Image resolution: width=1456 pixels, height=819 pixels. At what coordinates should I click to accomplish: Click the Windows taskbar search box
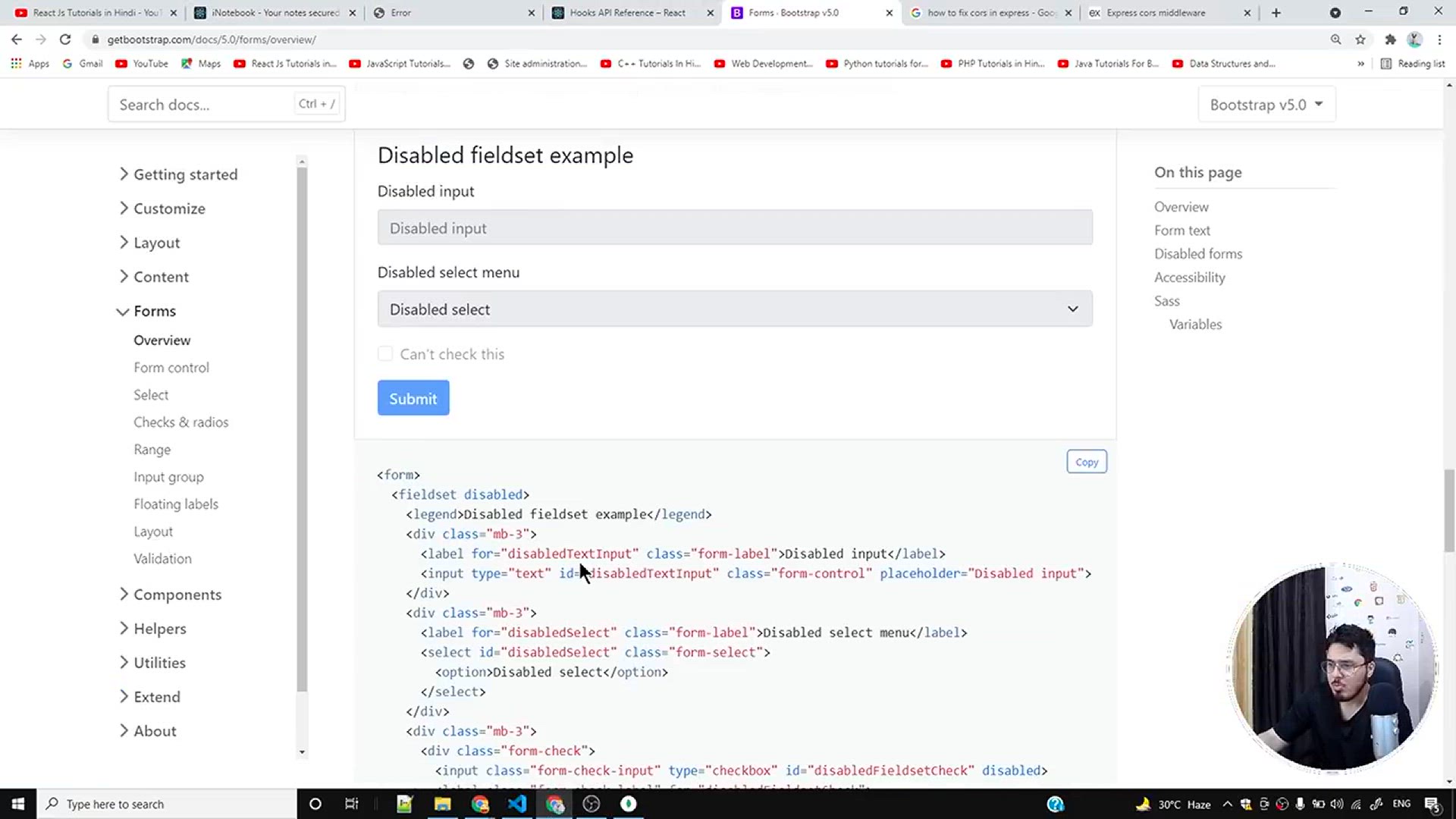tap(167, 804)
